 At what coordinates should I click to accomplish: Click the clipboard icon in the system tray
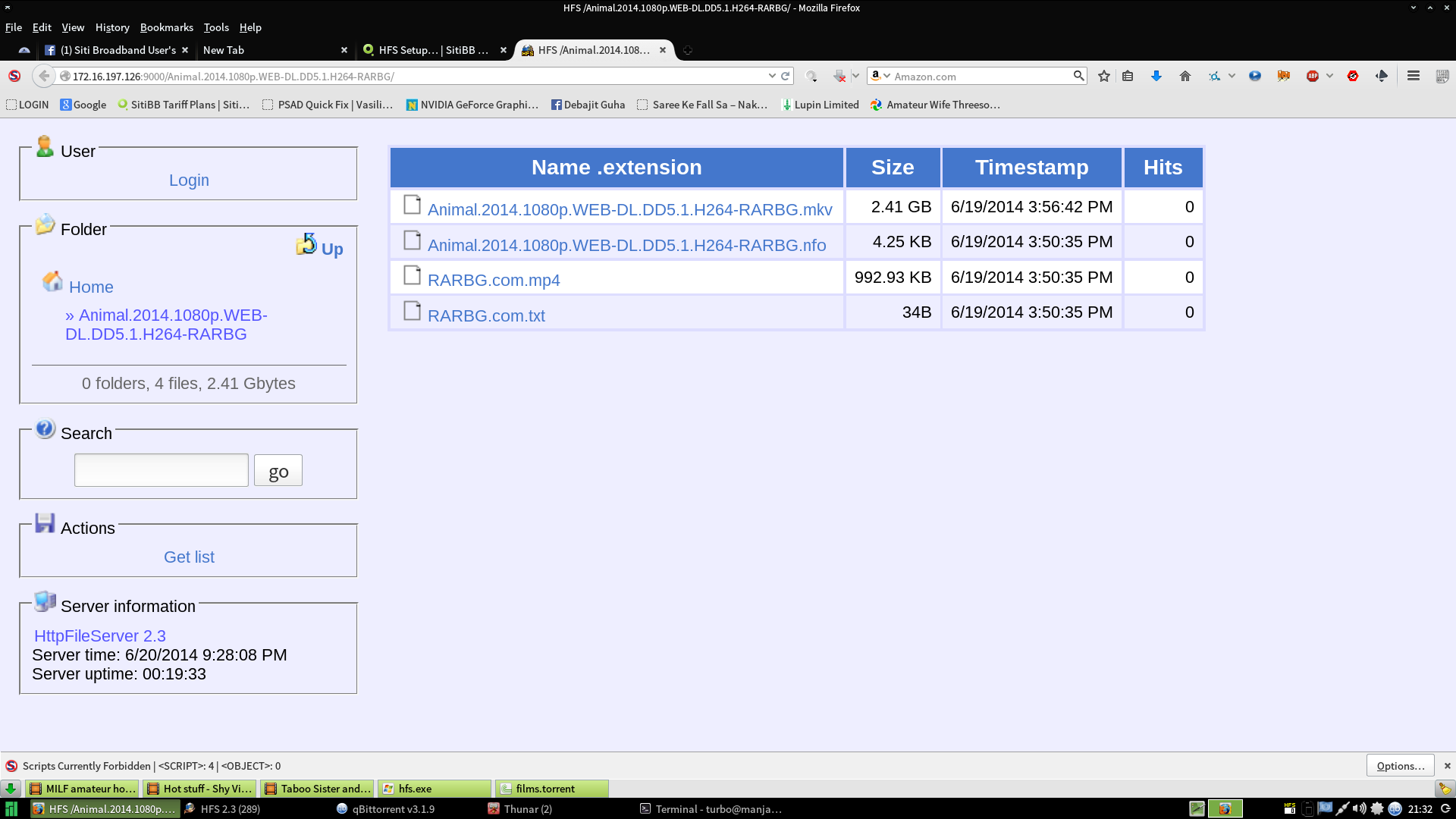pyautogui.click(x=1307, y=808)
